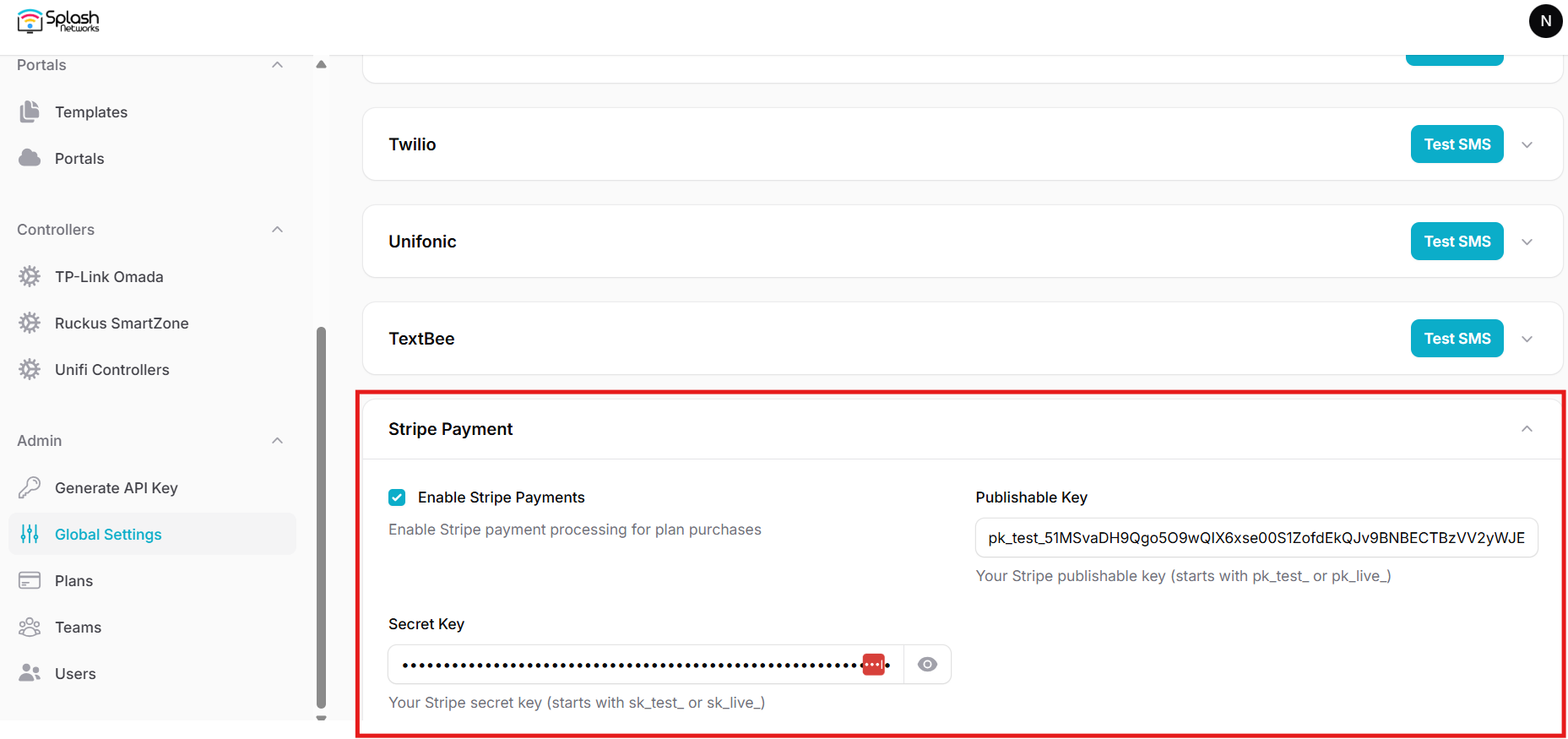
Task: Uncheck Enable Stripe Payments checkbox
Action: click(397, 497)
